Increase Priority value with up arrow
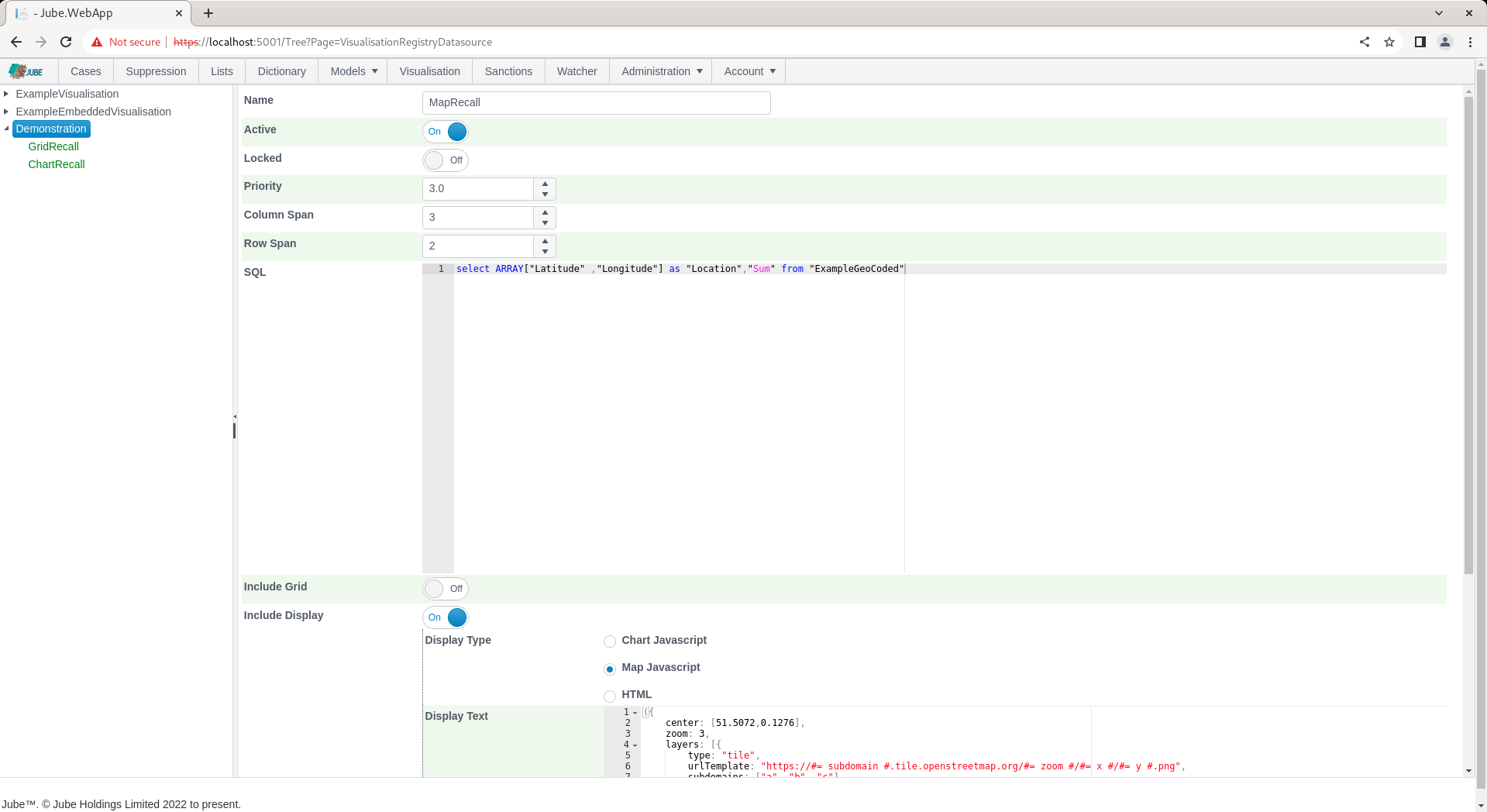 [545, 184]
